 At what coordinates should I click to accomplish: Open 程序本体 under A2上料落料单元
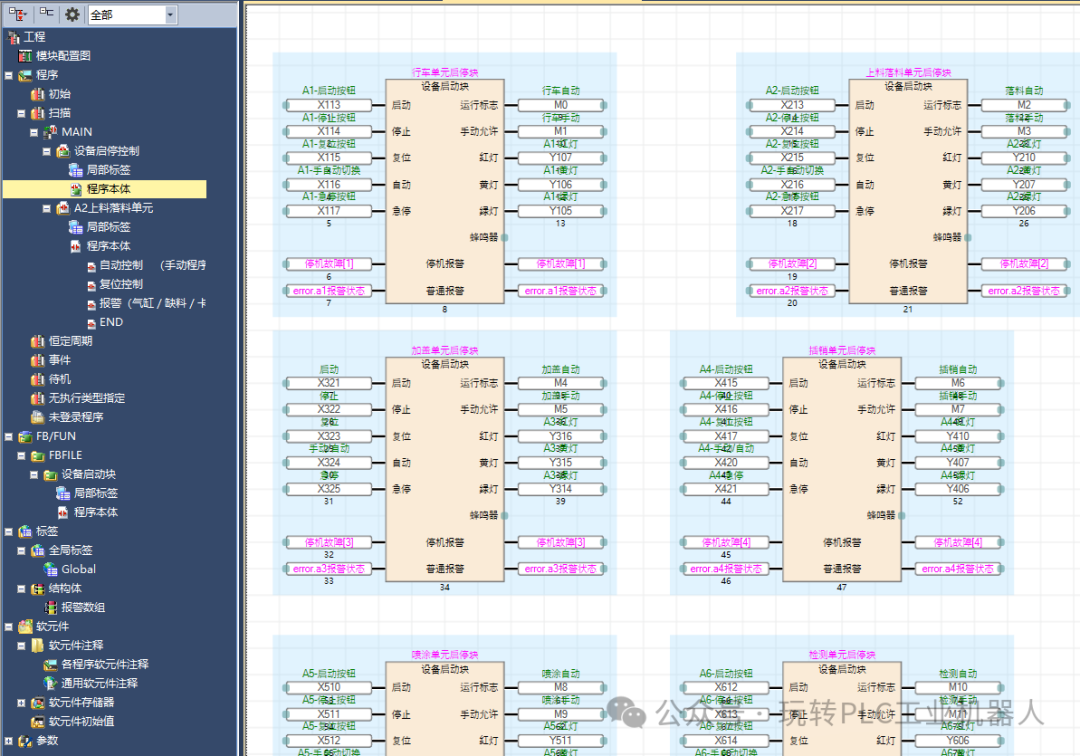[x=108, y=246]
